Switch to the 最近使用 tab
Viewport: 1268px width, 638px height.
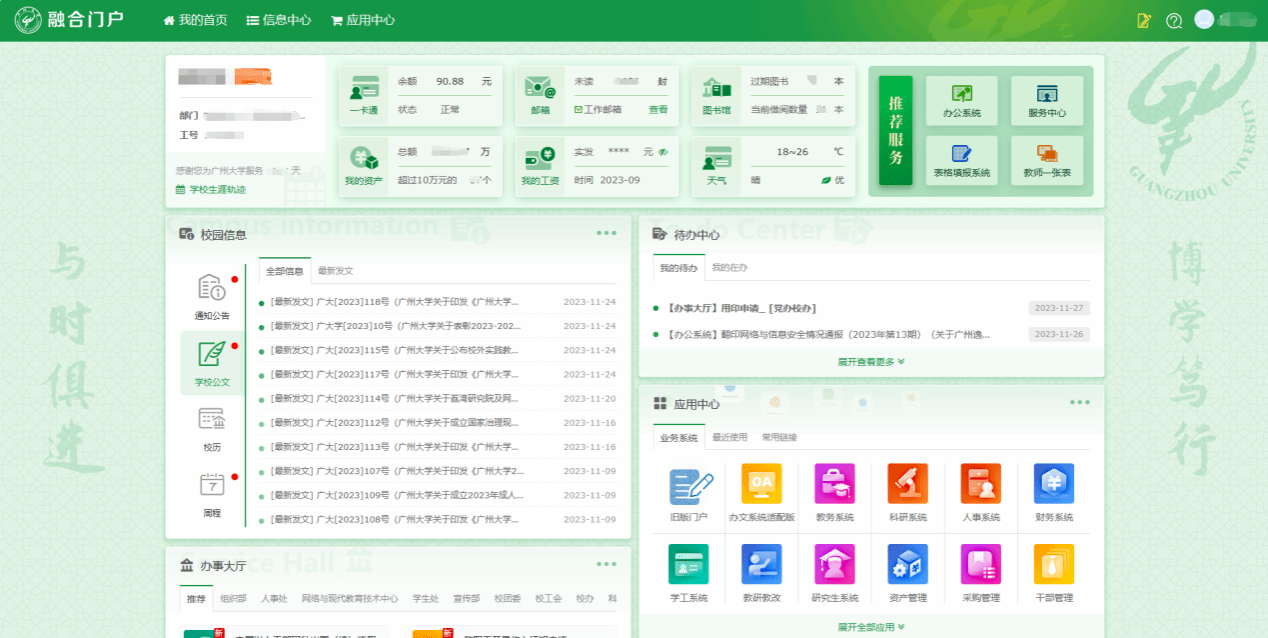730,437
